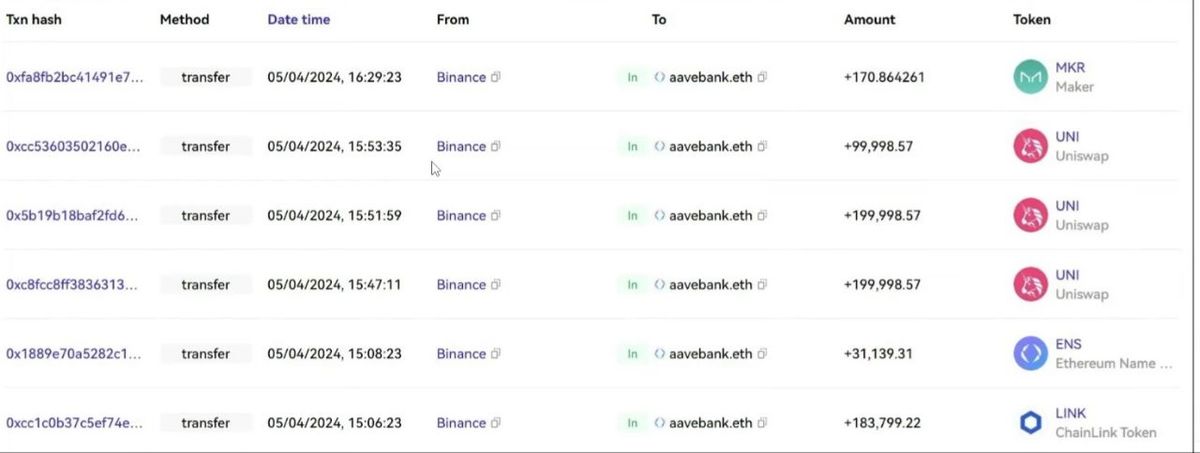Click the transfer method tag in MKR row
Screen dimensions: 1200x453
205,77
